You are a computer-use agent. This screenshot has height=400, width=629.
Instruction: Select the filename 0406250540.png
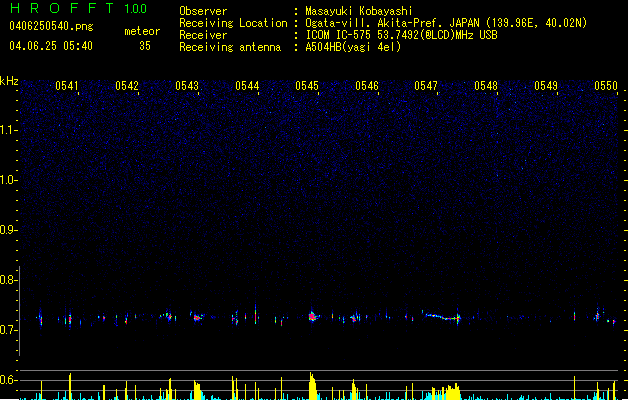point(51,27)
